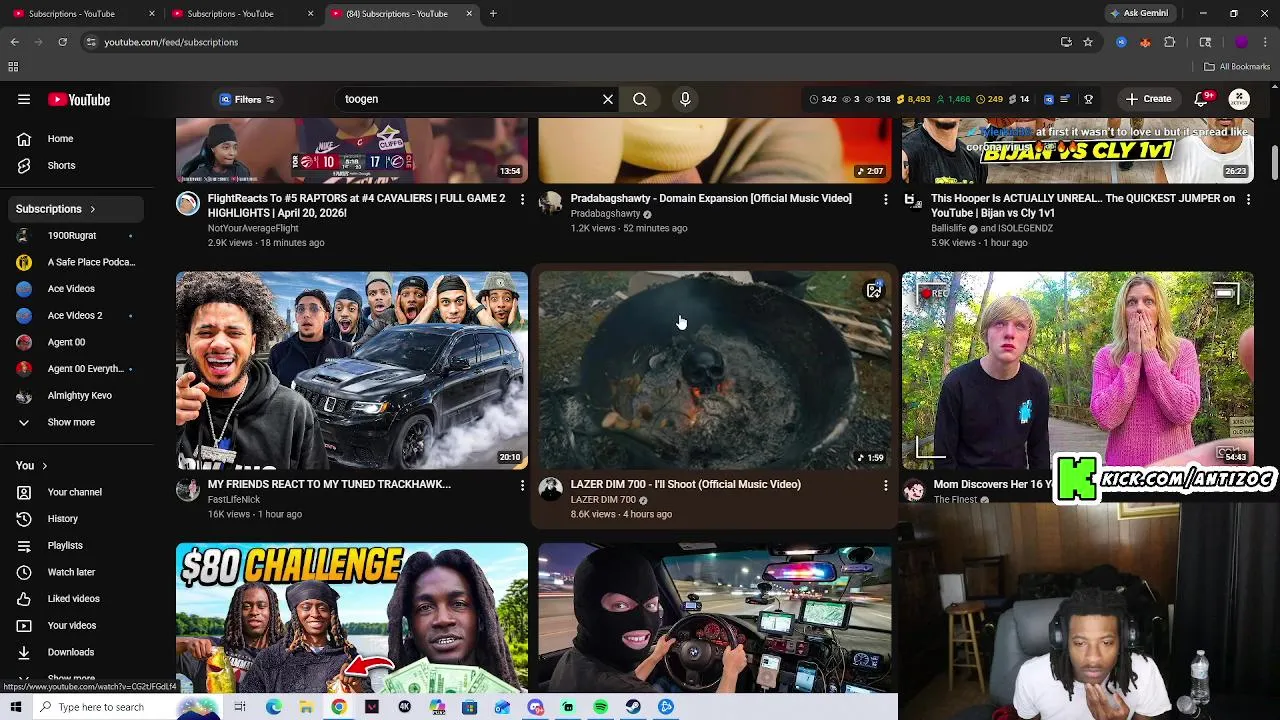
Task: Open the Trackhawk reaction video thumbnail
Action: pos(352,370)
